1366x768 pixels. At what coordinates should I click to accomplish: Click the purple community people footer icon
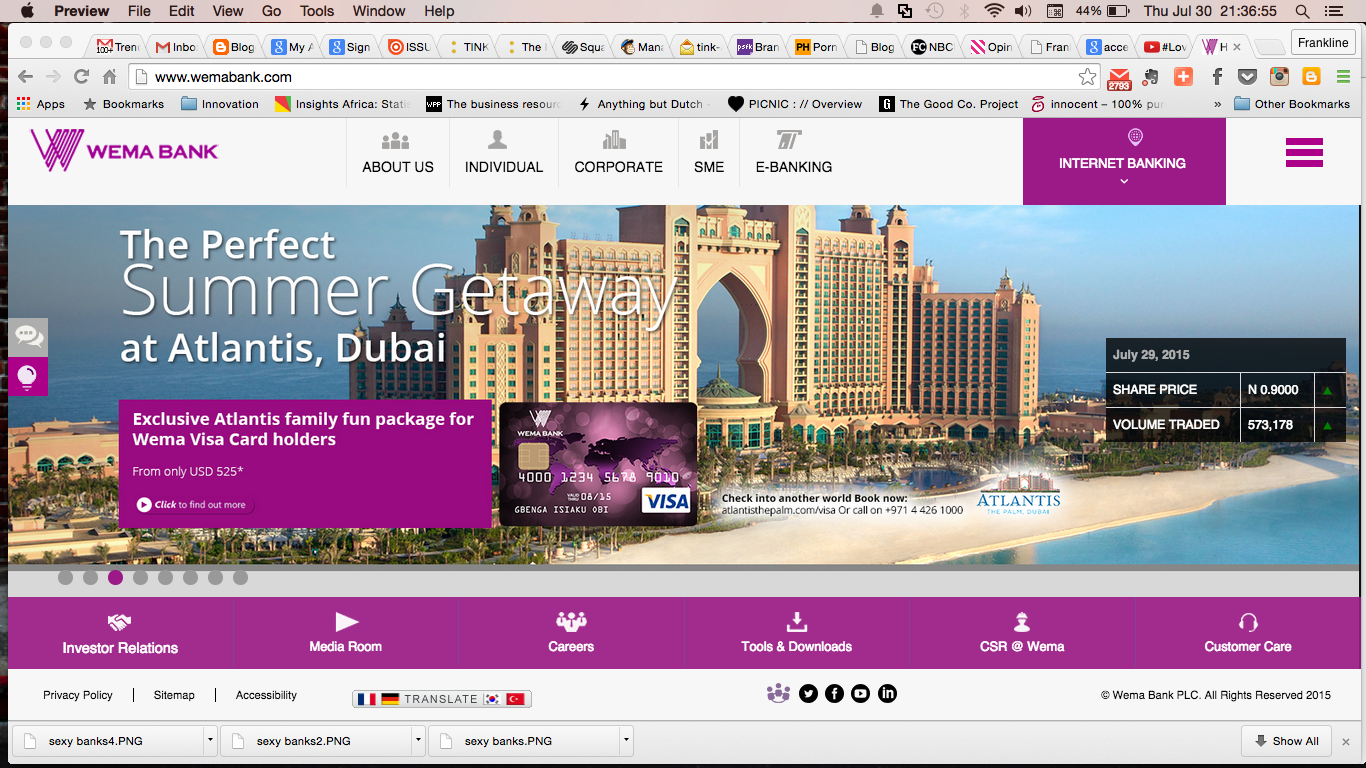click(778, 693)
